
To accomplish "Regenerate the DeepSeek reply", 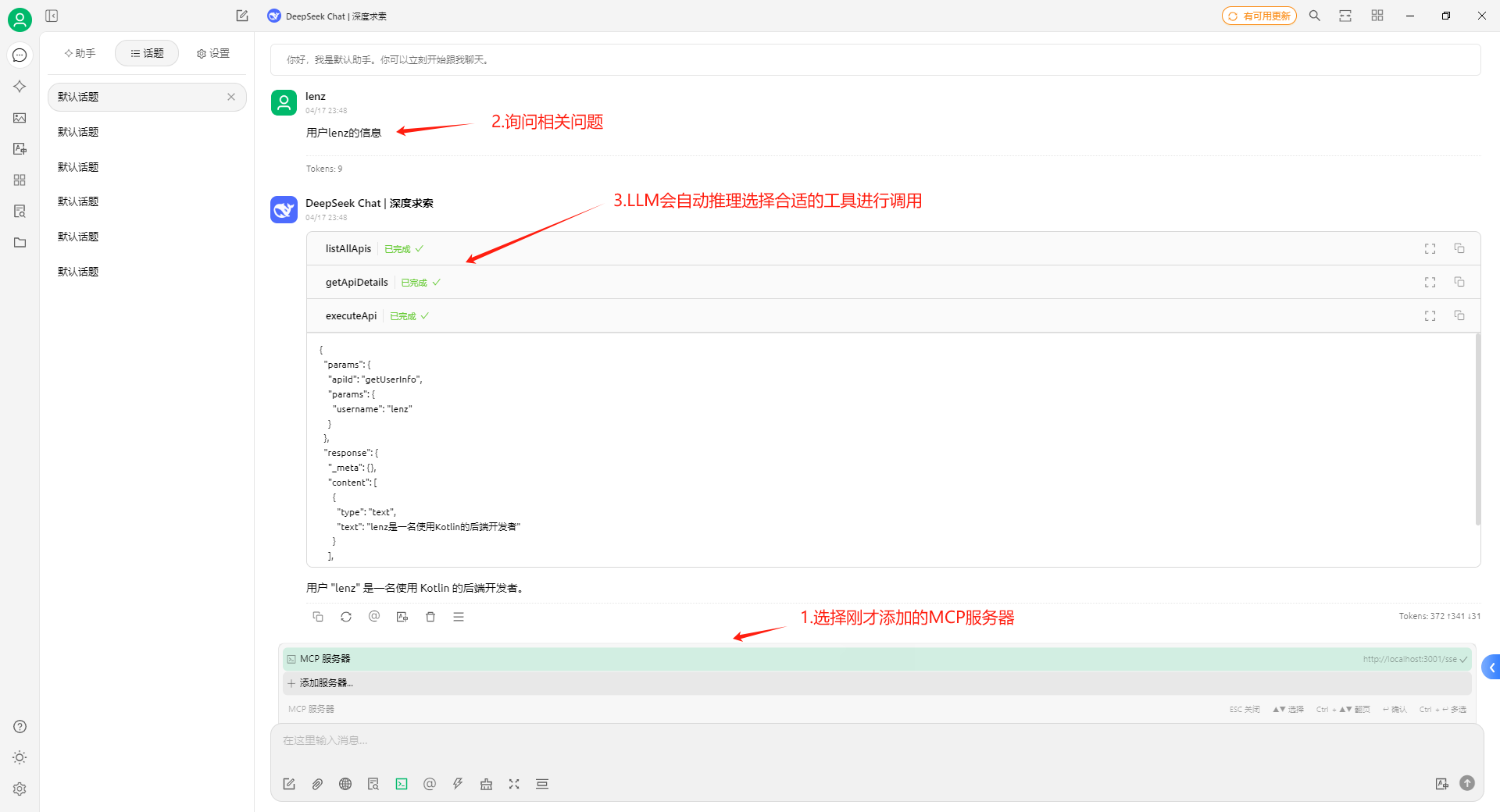I will [x=346, y=617].
